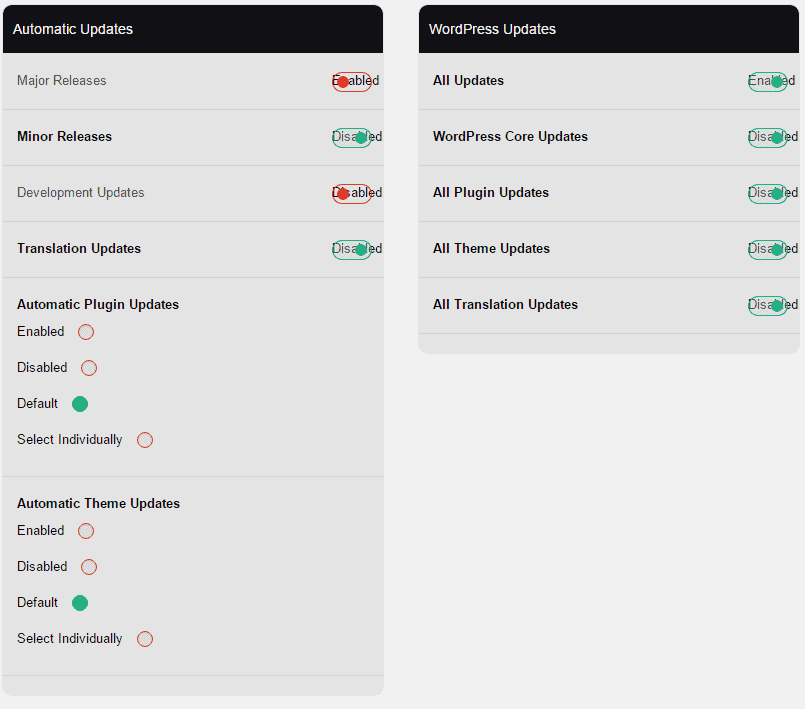Image resolution: width=805 pixels, height=709 pixels.
Task: Toggle the All Plugin Updates switch
Action: (x=768, y=194)
